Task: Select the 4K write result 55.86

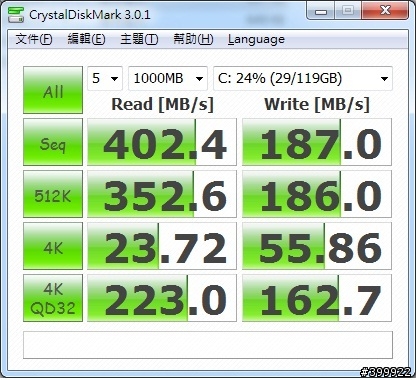Action: click(x=317, y=246)
